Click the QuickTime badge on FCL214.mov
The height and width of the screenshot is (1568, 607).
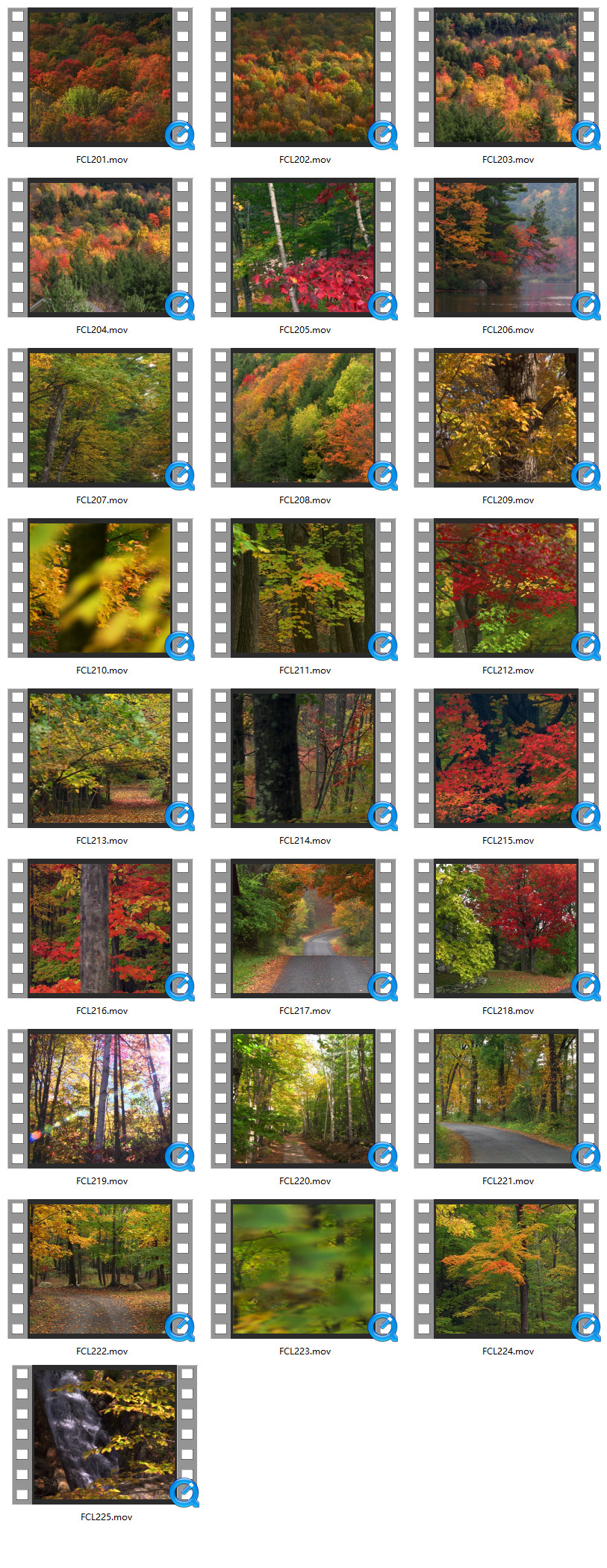point(383,816)
